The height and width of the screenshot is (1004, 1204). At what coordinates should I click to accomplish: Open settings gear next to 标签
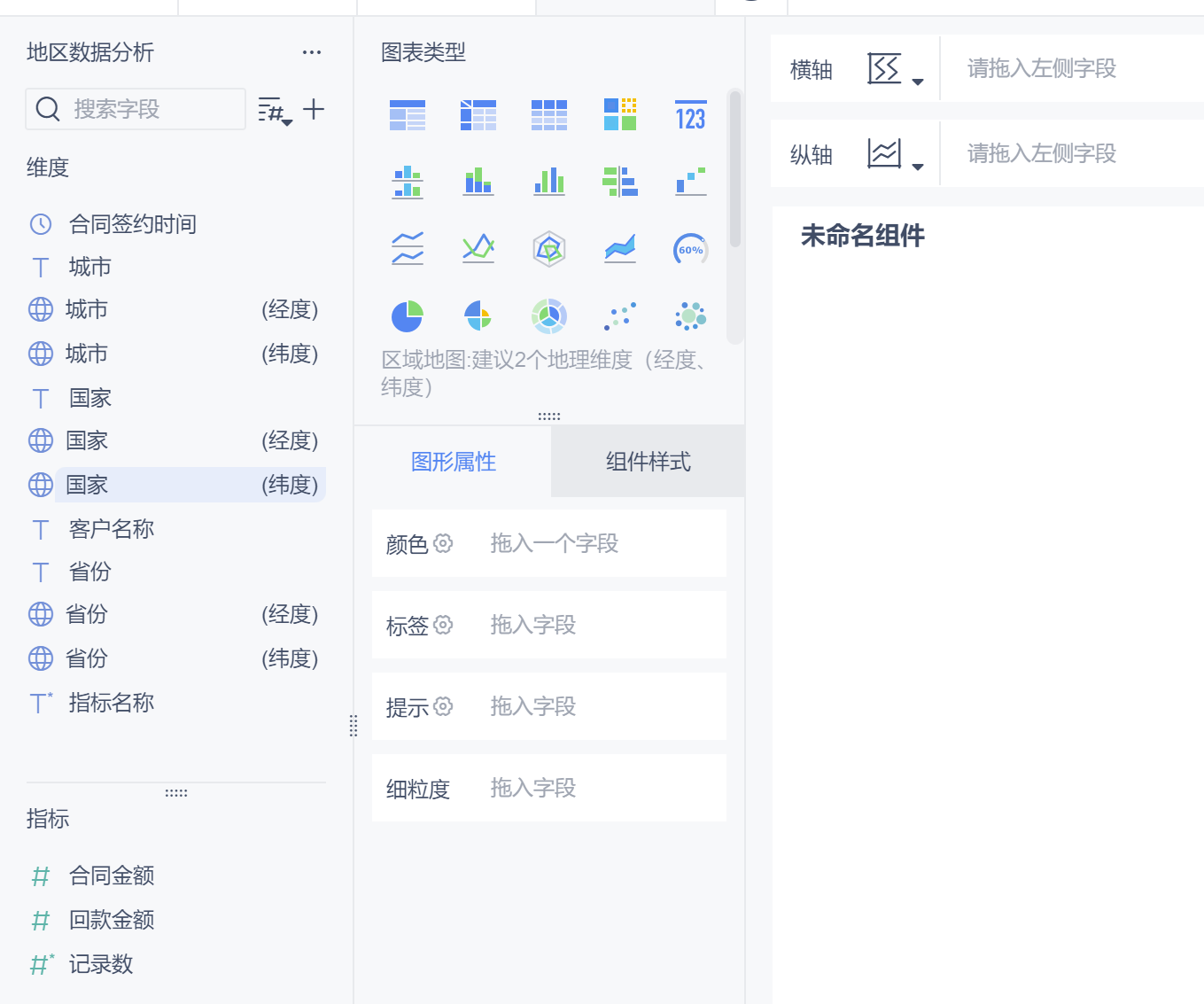click(443, 625)
